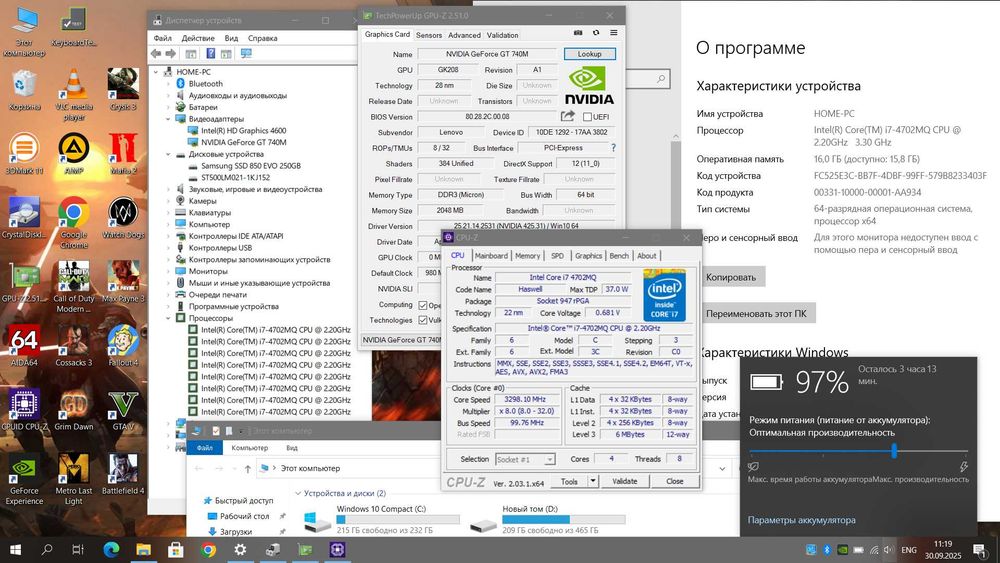The height and width of the screenshot is (563, 1000).
Task: Click the BIOS export share icon in GPU-Z
Action: coord(568,116)
